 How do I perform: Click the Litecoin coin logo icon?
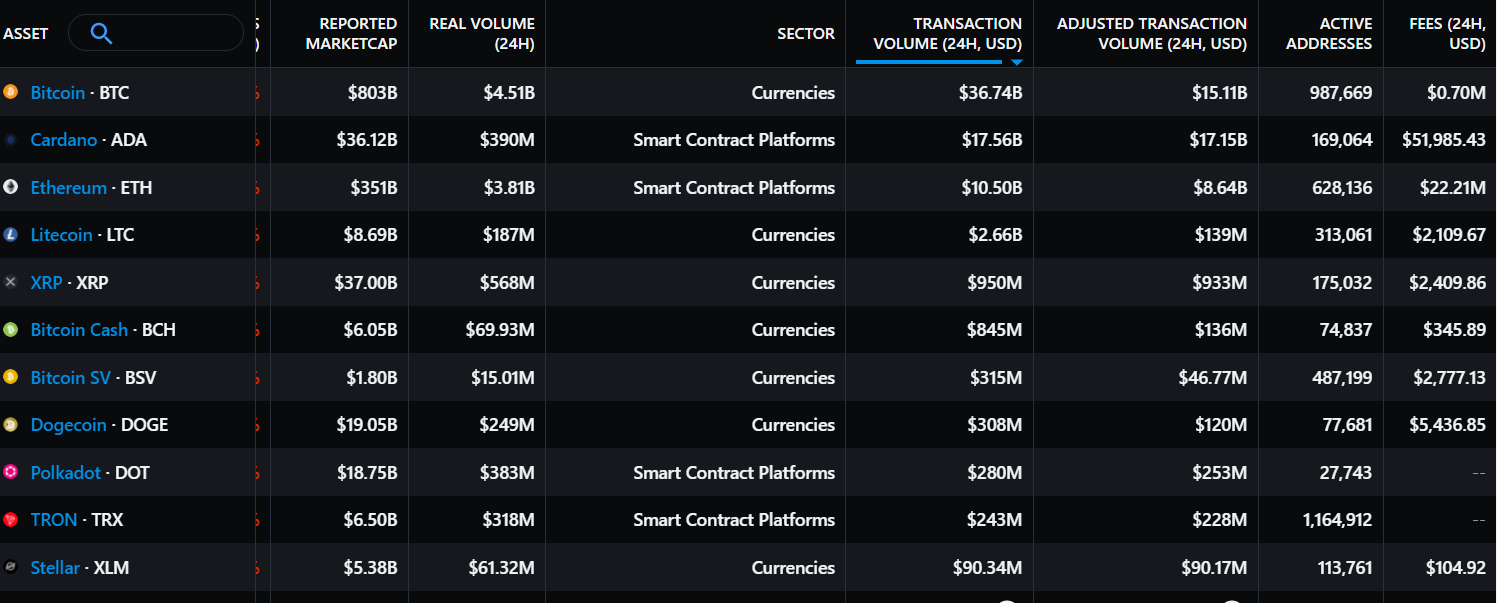coord(10,235)
